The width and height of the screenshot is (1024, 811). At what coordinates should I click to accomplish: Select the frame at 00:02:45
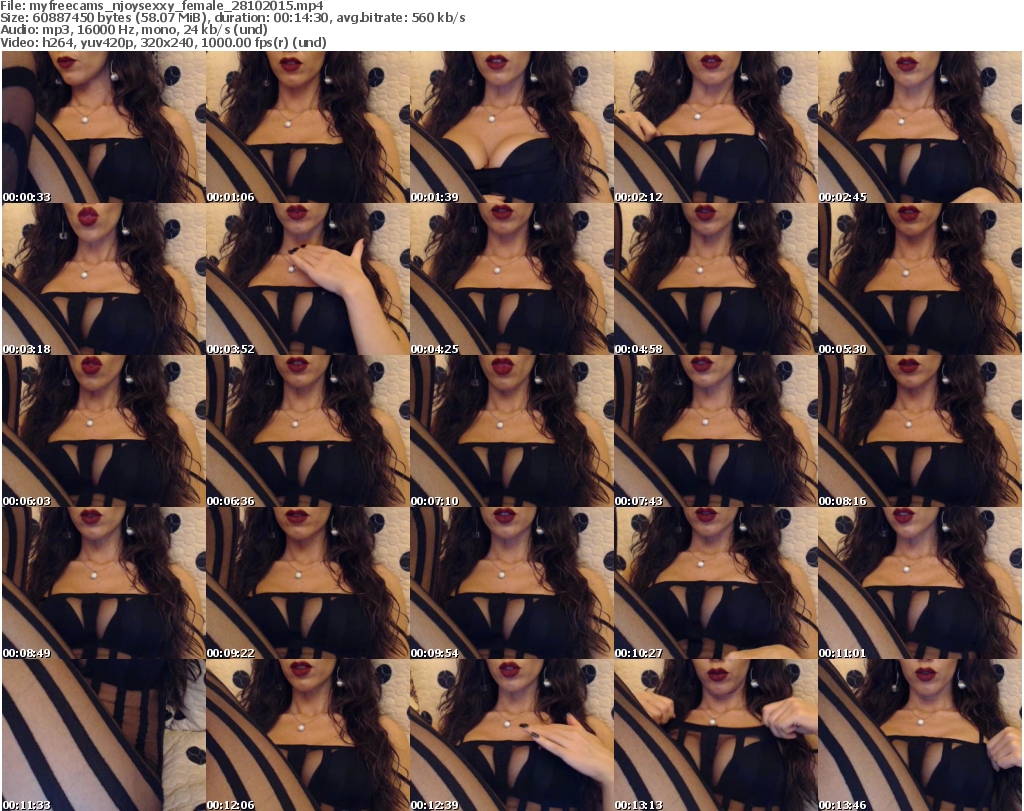tap(920, 127)
